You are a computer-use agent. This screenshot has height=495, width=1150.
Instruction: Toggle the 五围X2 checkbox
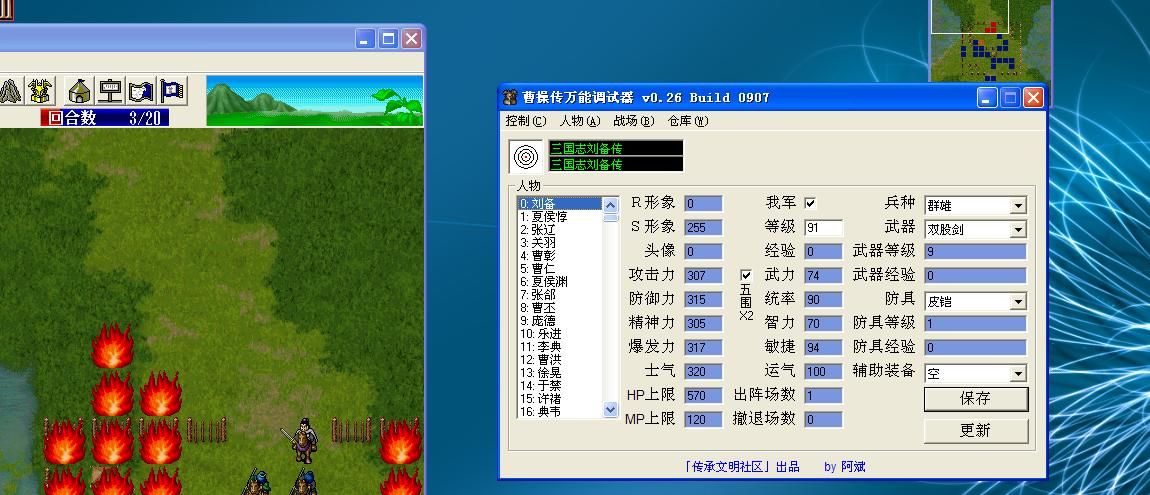pos(745,275)
